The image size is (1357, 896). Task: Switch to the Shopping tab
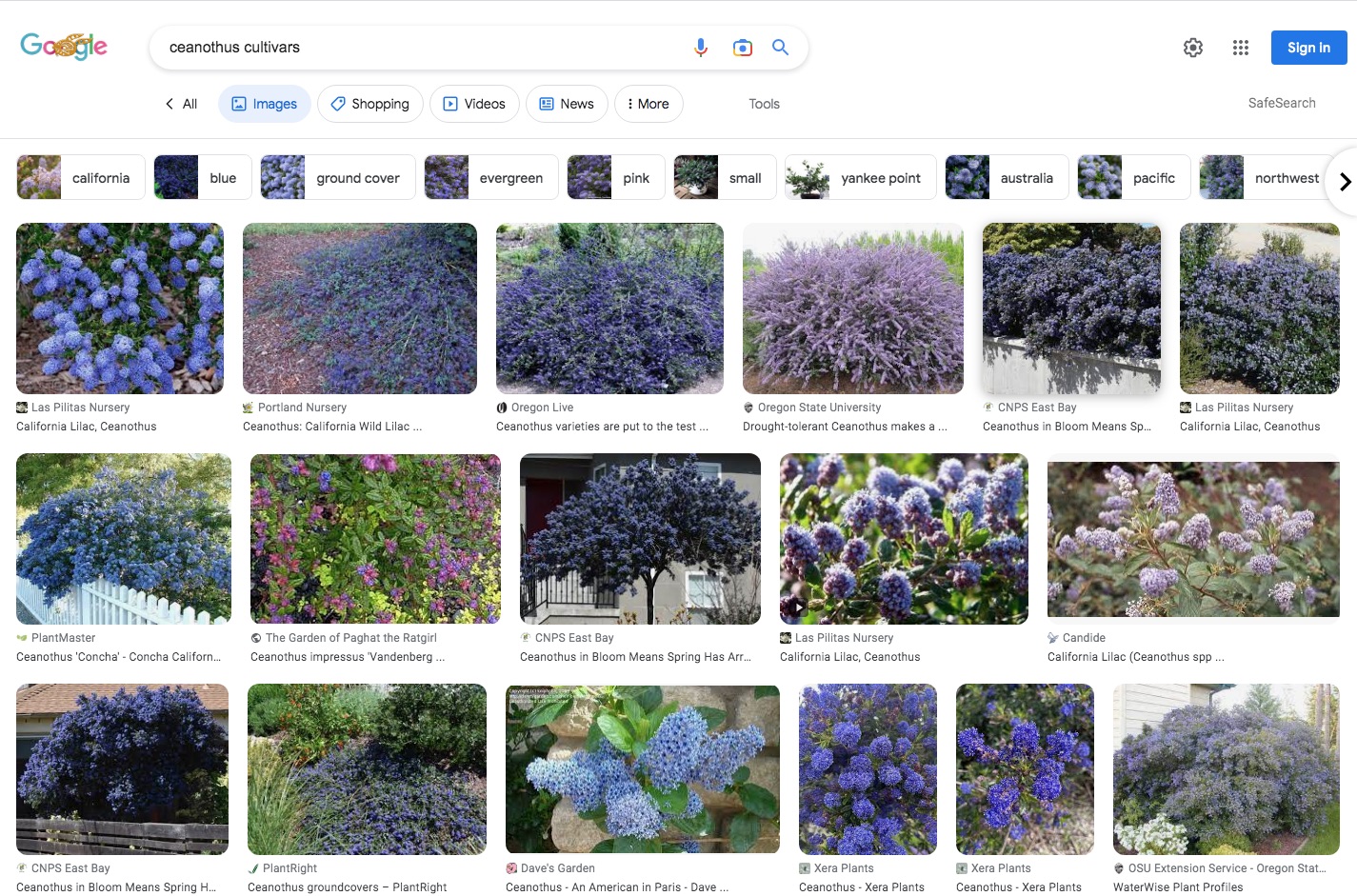click(370, 104)
